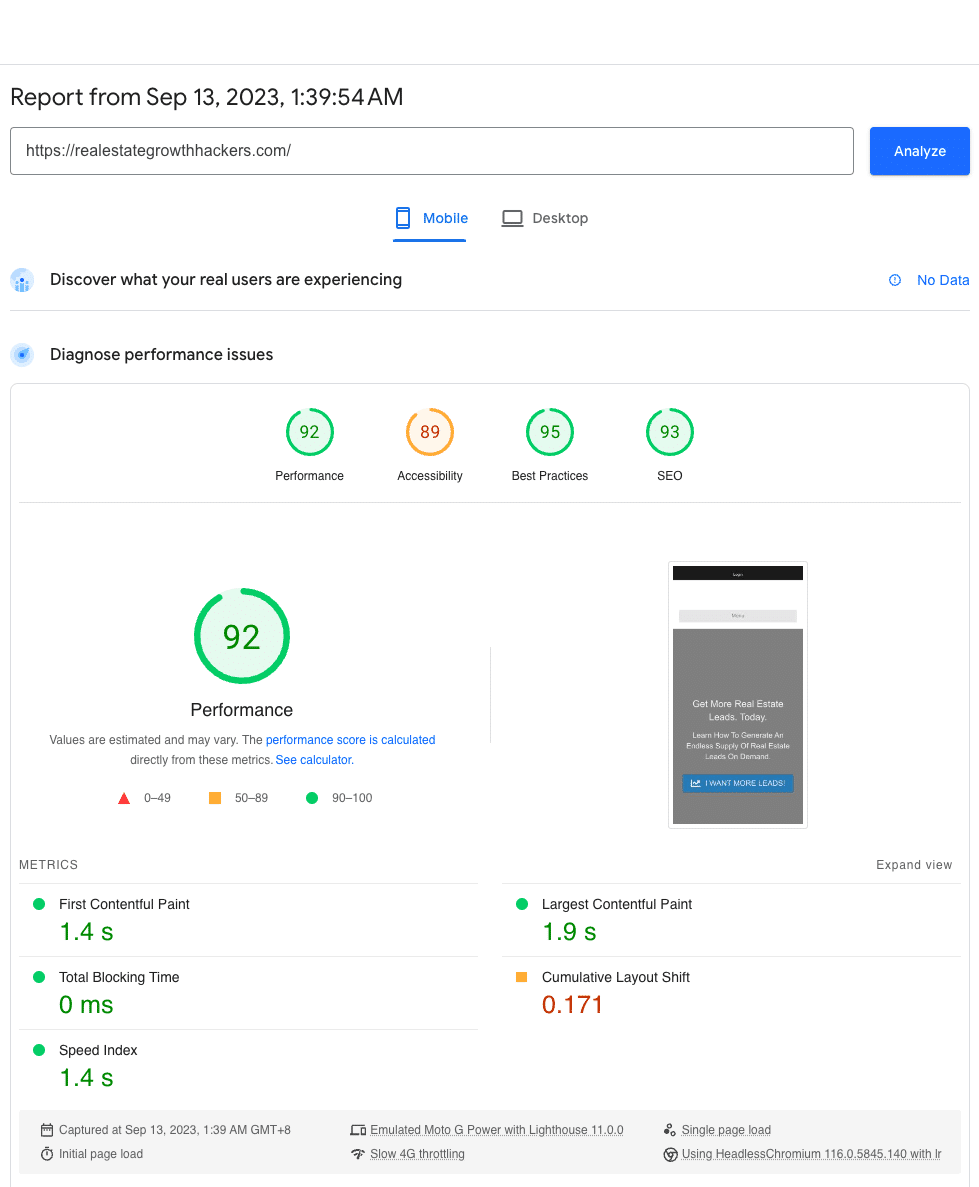
Task: Select the Accessibility score gauge 89
Action: (x=430, y=433)
